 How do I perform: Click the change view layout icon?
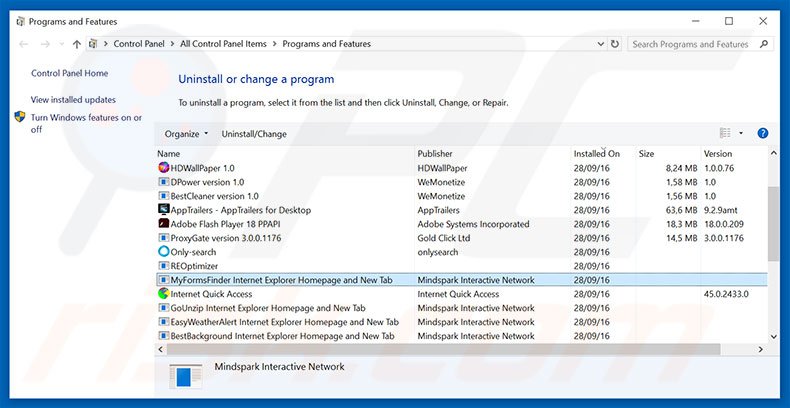725,133
